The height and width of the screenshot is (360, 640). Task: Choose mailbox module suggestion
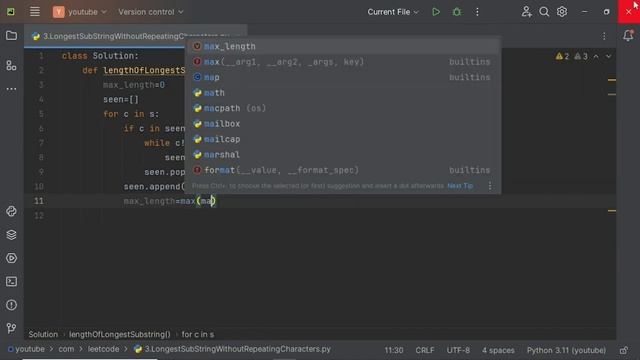coord(342,124)
